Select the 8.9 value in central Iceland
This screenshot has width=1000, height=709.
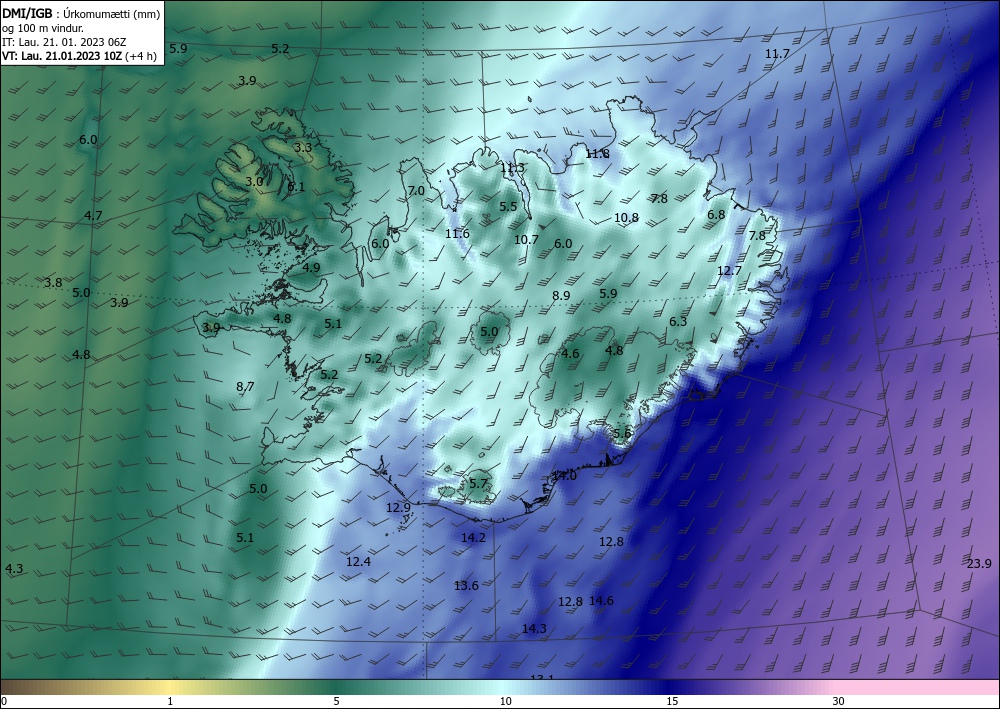coord(561,296)
